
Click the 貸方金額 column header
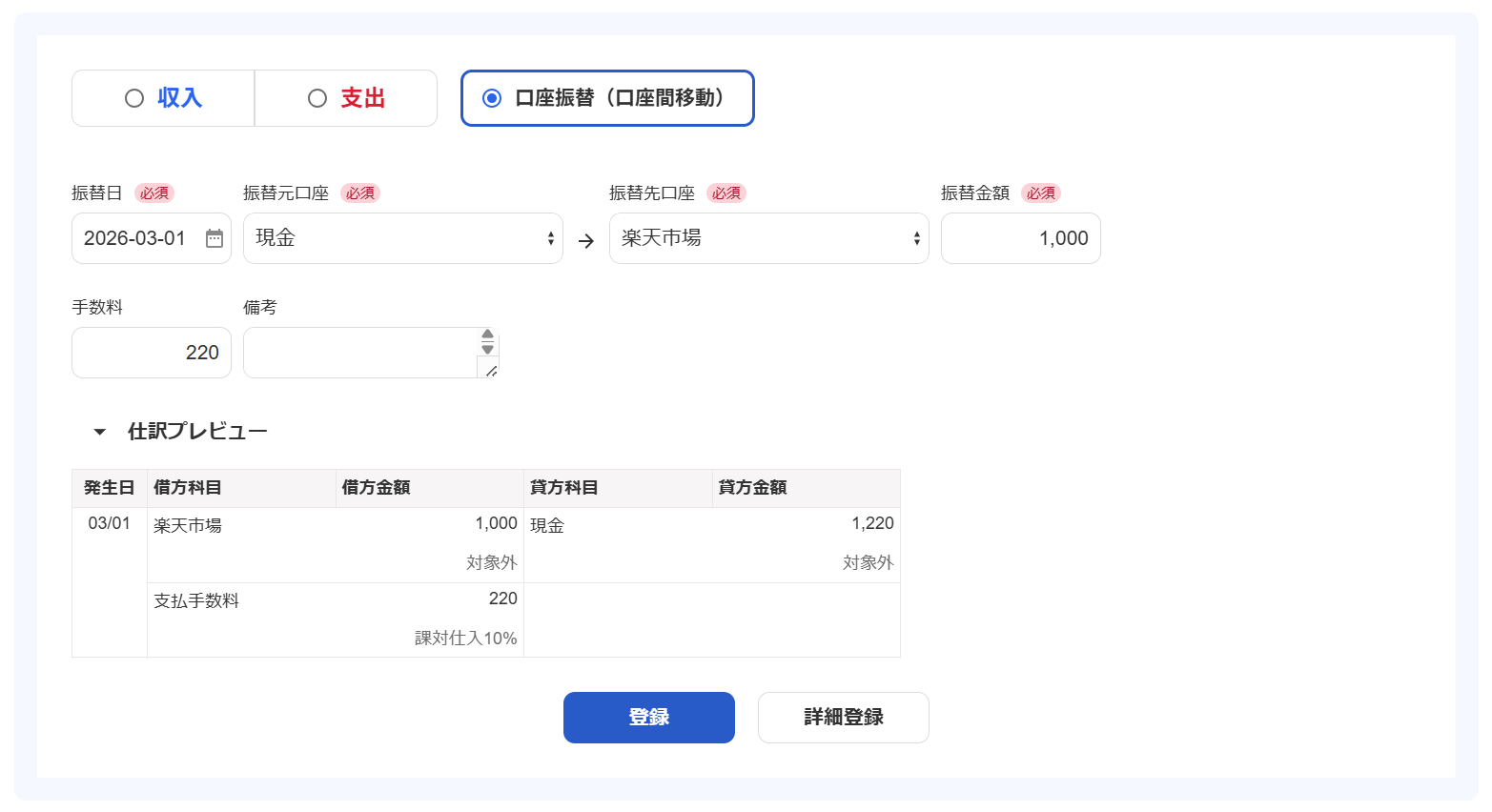click(807, 488)
